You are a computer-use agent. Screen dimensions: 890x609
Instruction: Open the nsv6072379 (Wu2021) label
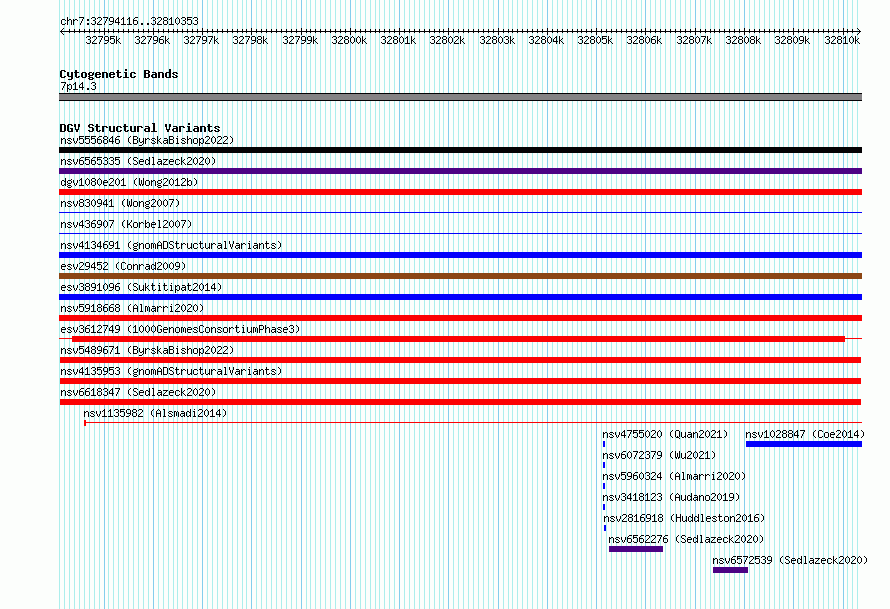(659, 455)
